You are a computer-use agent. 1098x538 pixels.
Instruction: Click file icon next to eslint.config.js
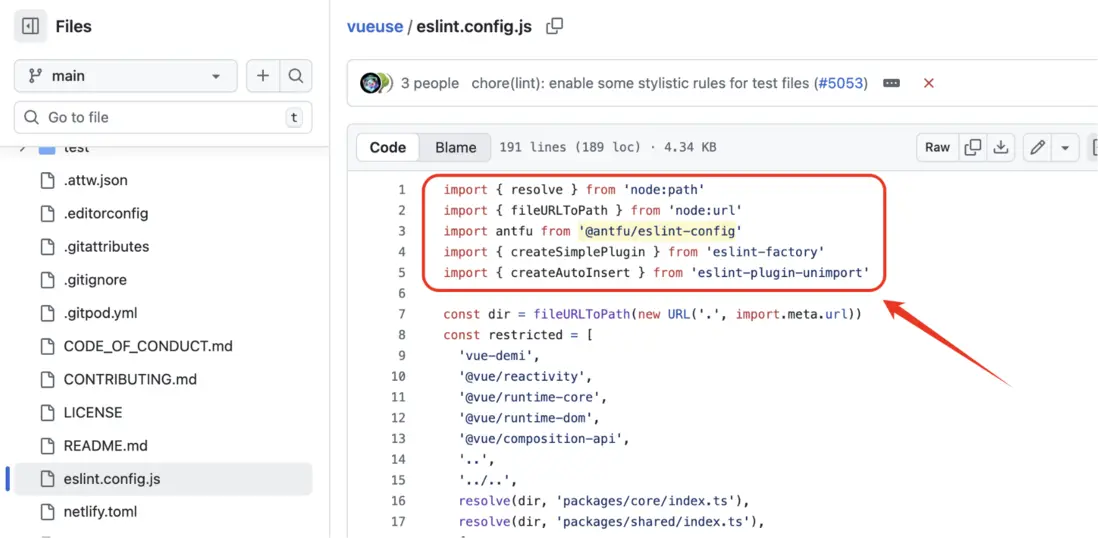[x=48, y=479]
